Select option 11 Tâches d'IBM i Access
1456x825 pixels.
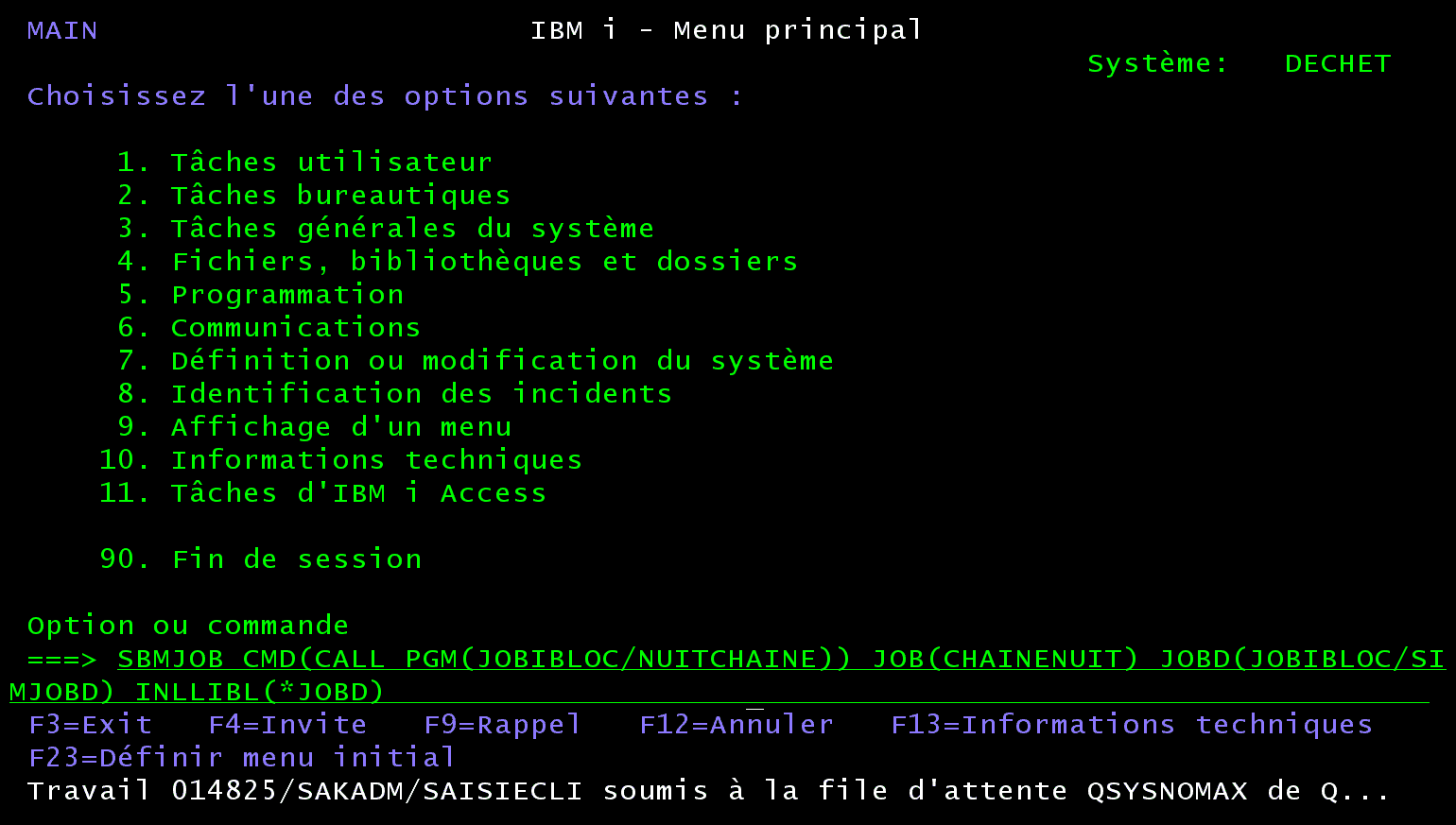[x=322, y=493]
